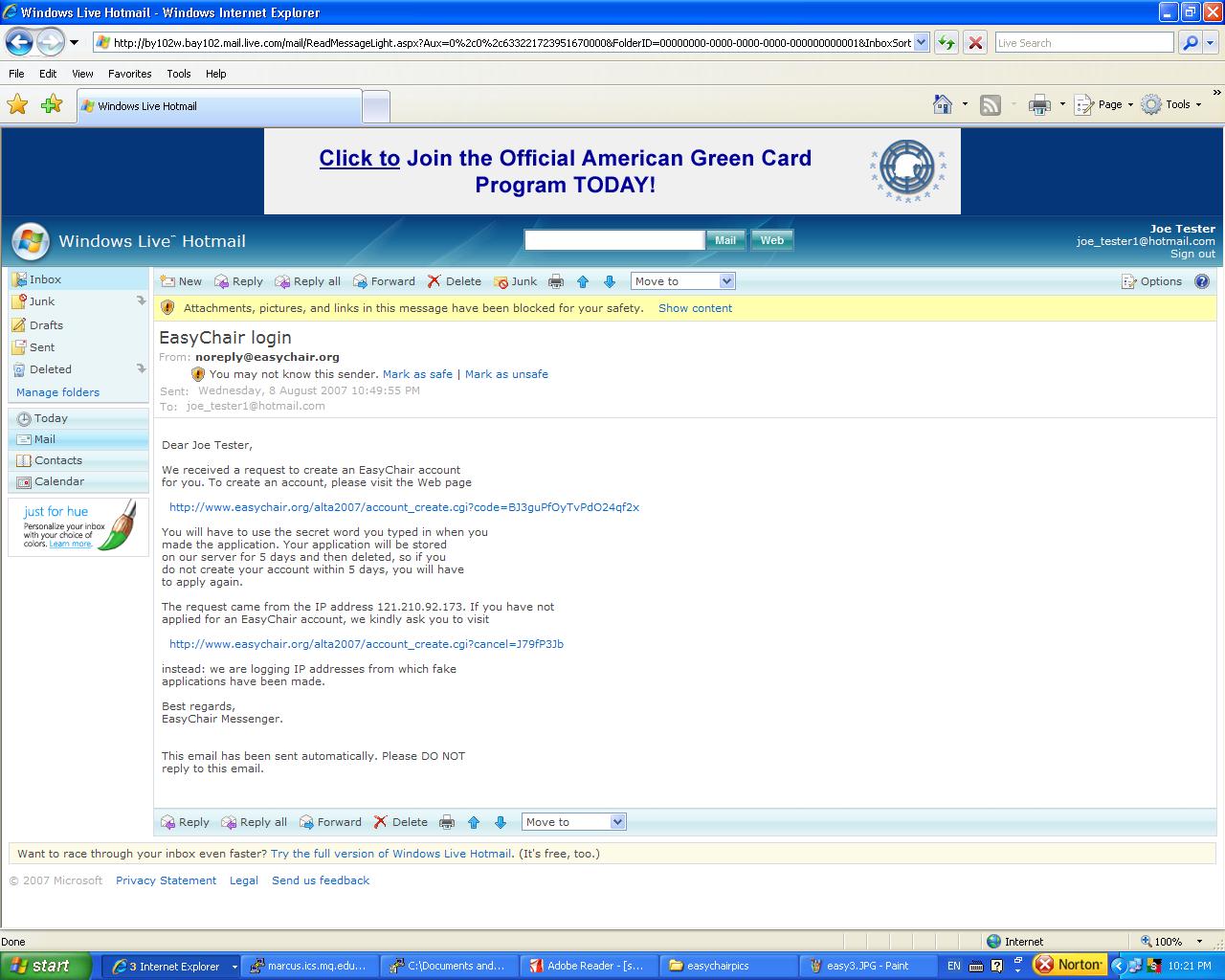Image resolution: width=1225 pixels, height=980 pixels.
Task: Click the Live Search magnifier icon
Action: [1190, 42]
